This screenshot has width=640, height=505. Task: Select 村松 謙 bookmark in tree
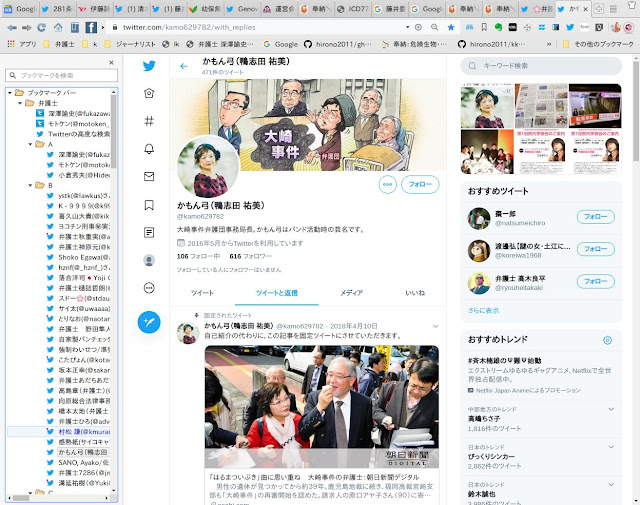pos(84,432)
